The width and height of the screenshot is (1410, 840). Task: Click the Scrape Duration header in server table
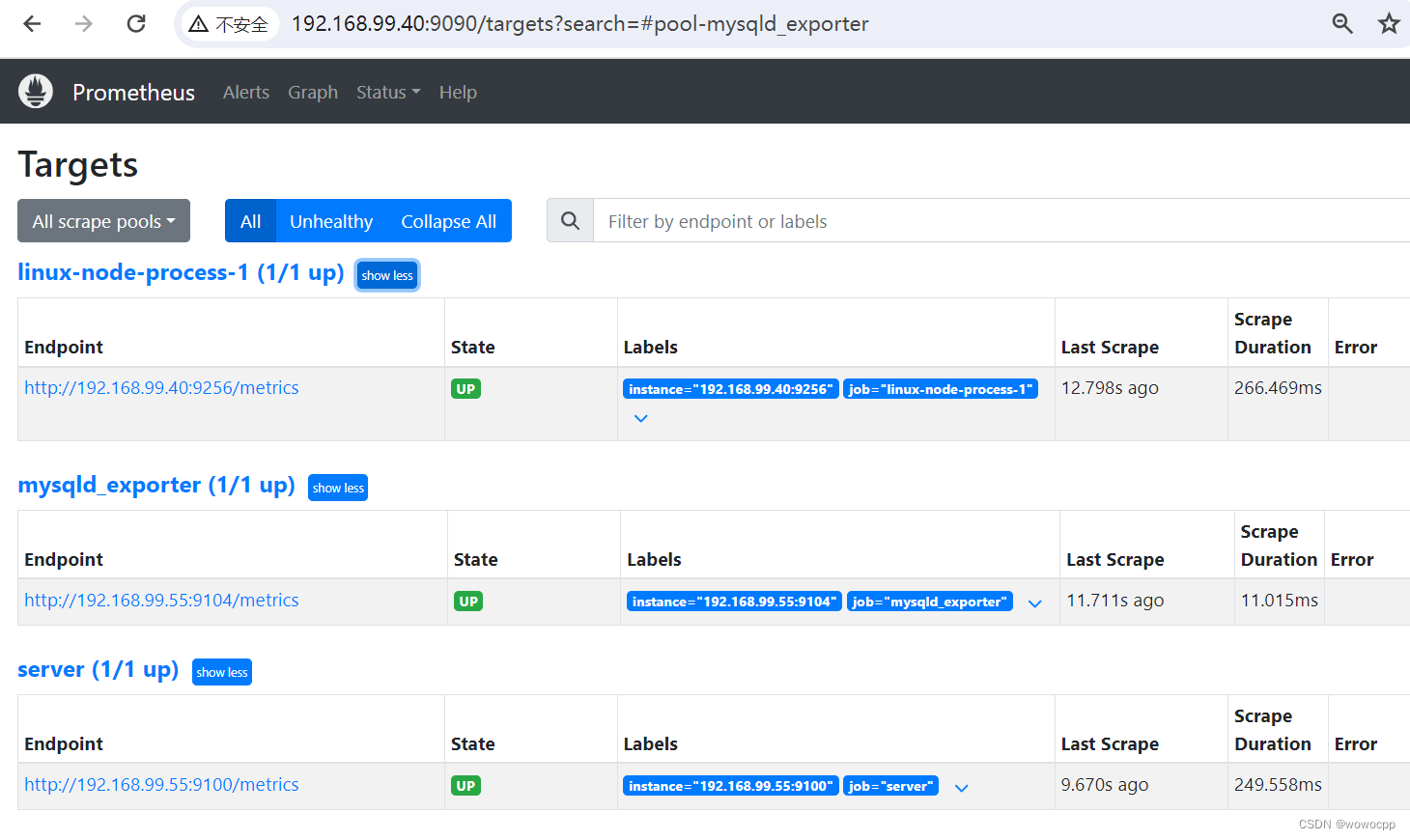tap(1273, 730)
